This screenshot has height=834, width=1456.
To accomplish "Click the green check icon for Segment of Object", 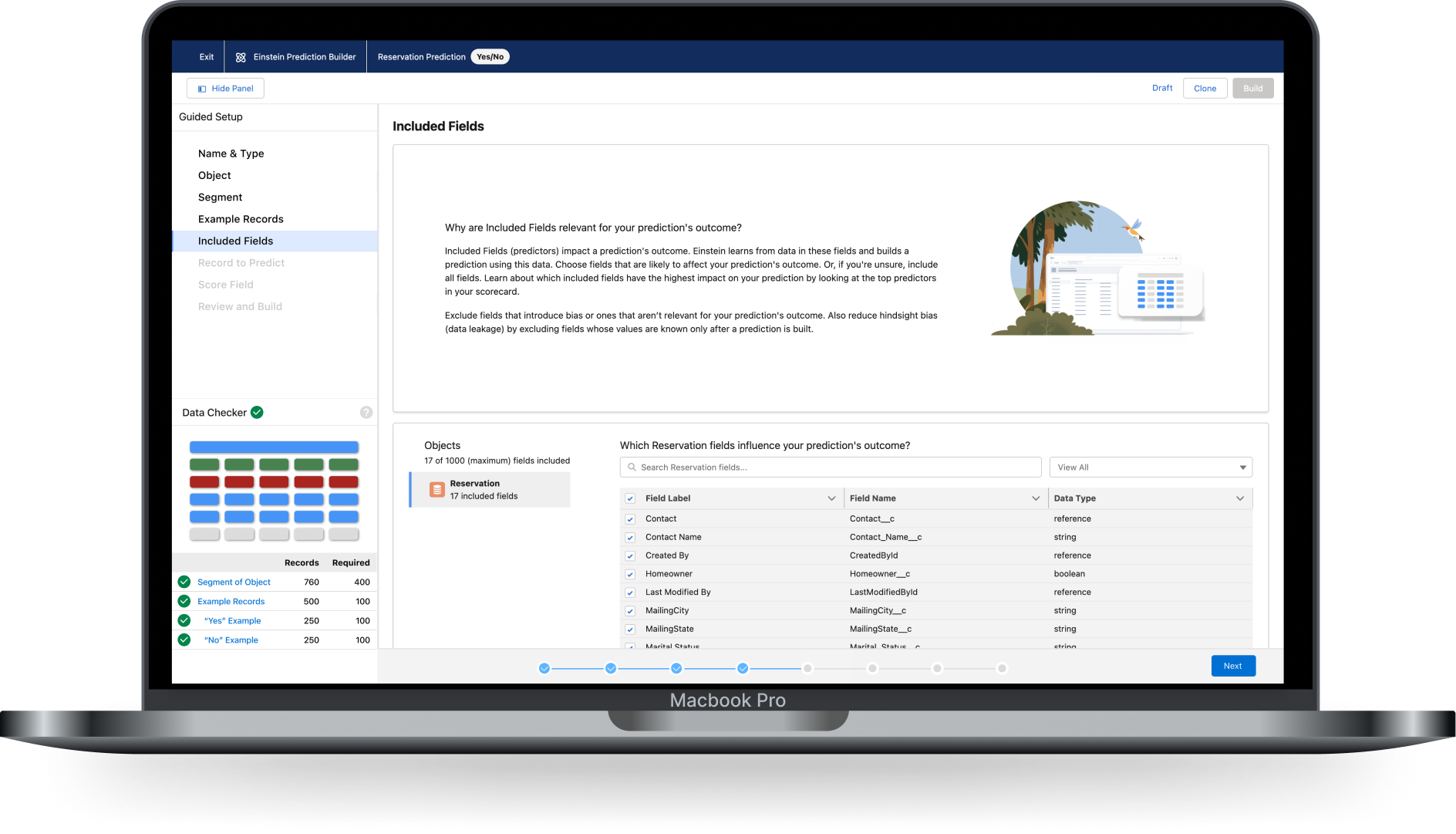I will pos(184,582).
